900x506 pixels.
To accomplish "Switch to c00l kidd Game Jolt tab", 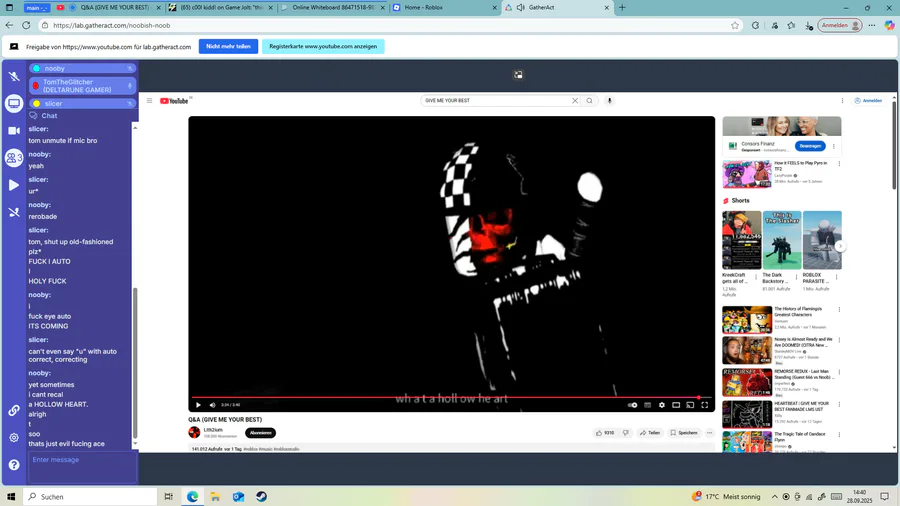I will pos(221,7).
